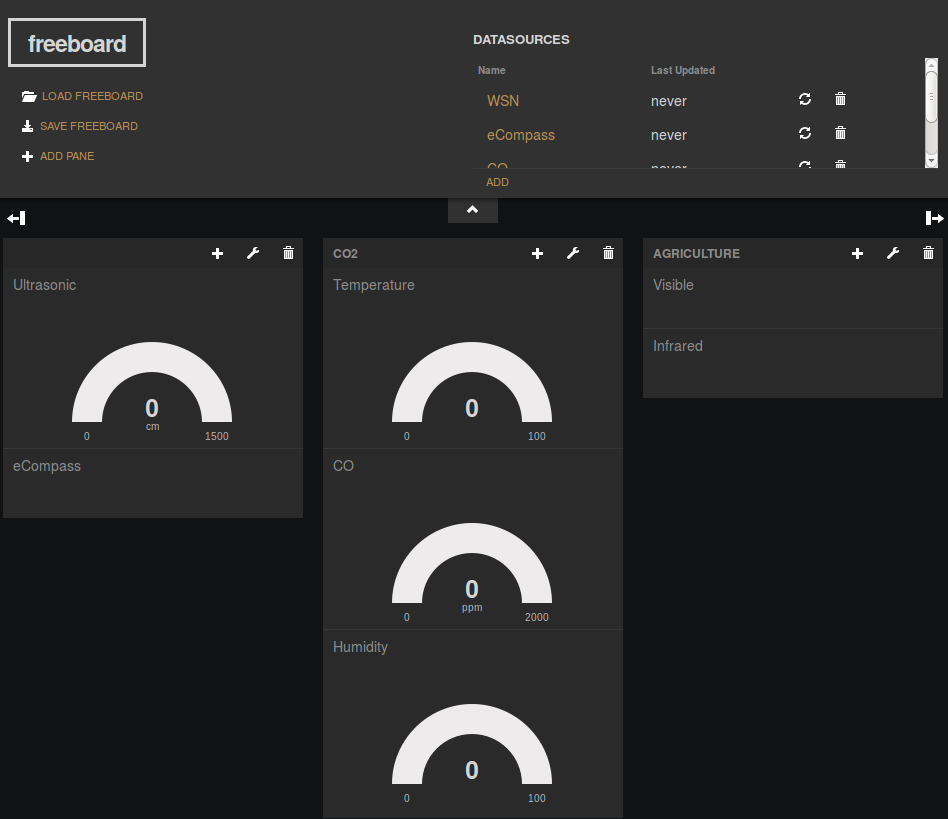Click trash icon next to eCompass datasource
948x819 pixels.
[840, 133]
